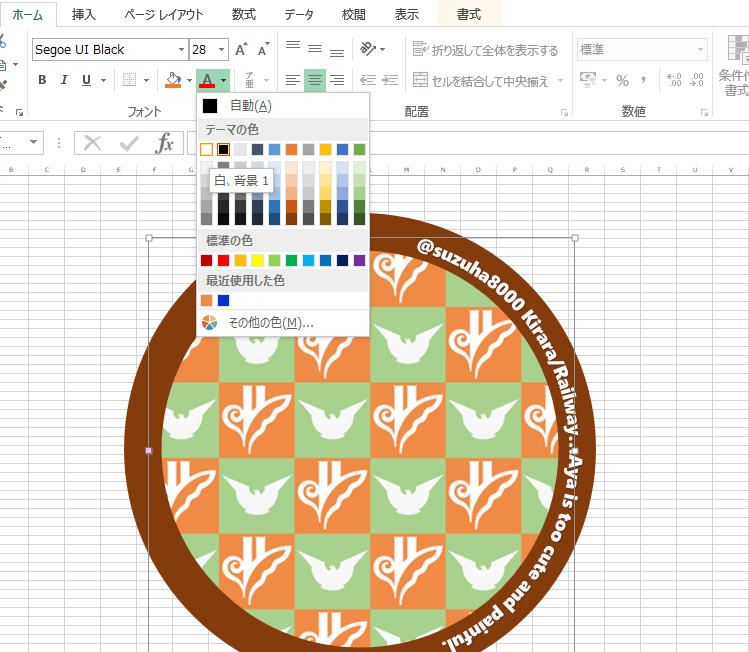
Task: Click セルを結合して中央揃え merge button
Action: point(481,81)
